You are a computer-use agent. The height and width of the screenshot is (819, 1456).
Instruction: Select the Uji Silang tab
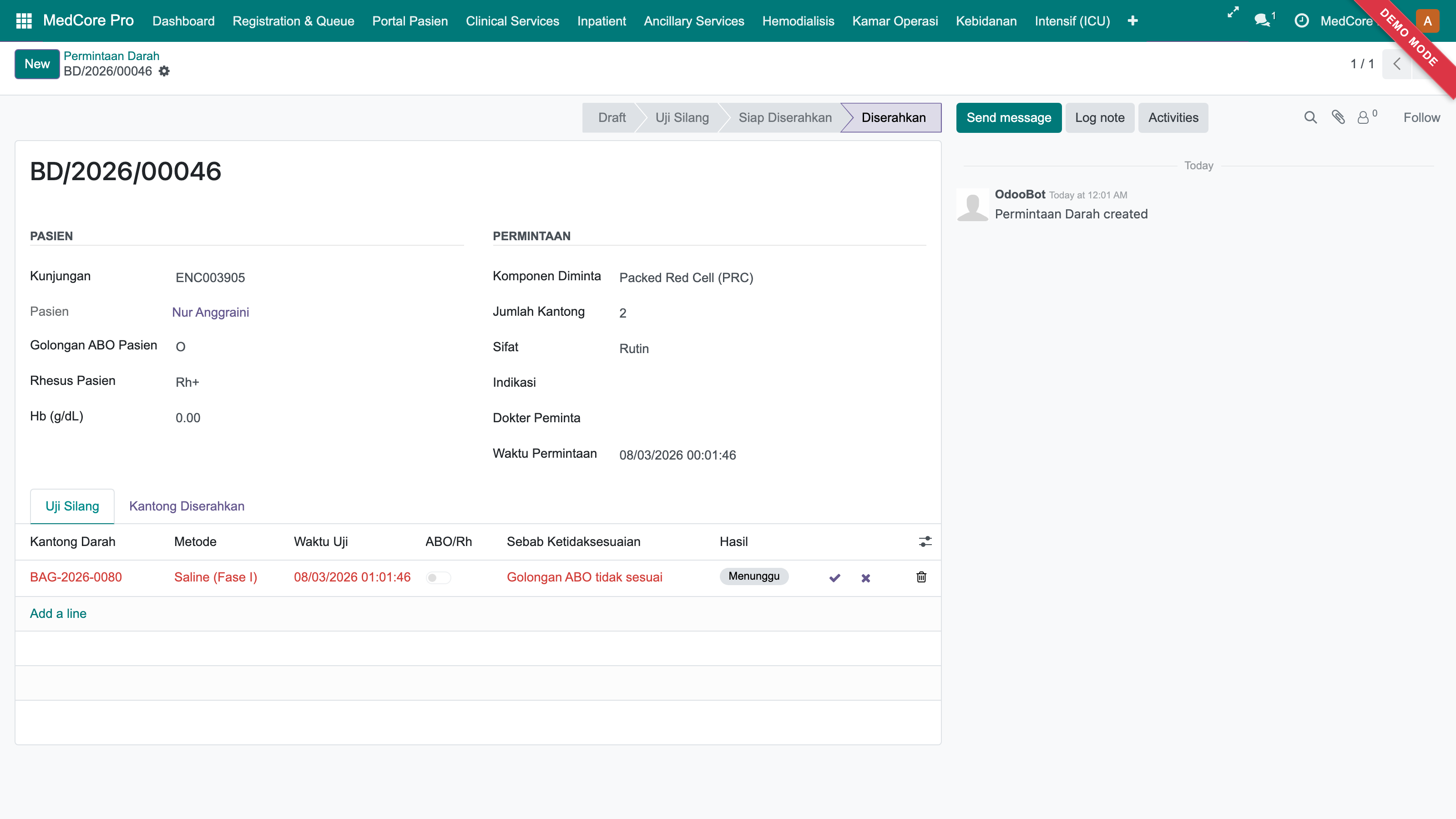point(72,506)
